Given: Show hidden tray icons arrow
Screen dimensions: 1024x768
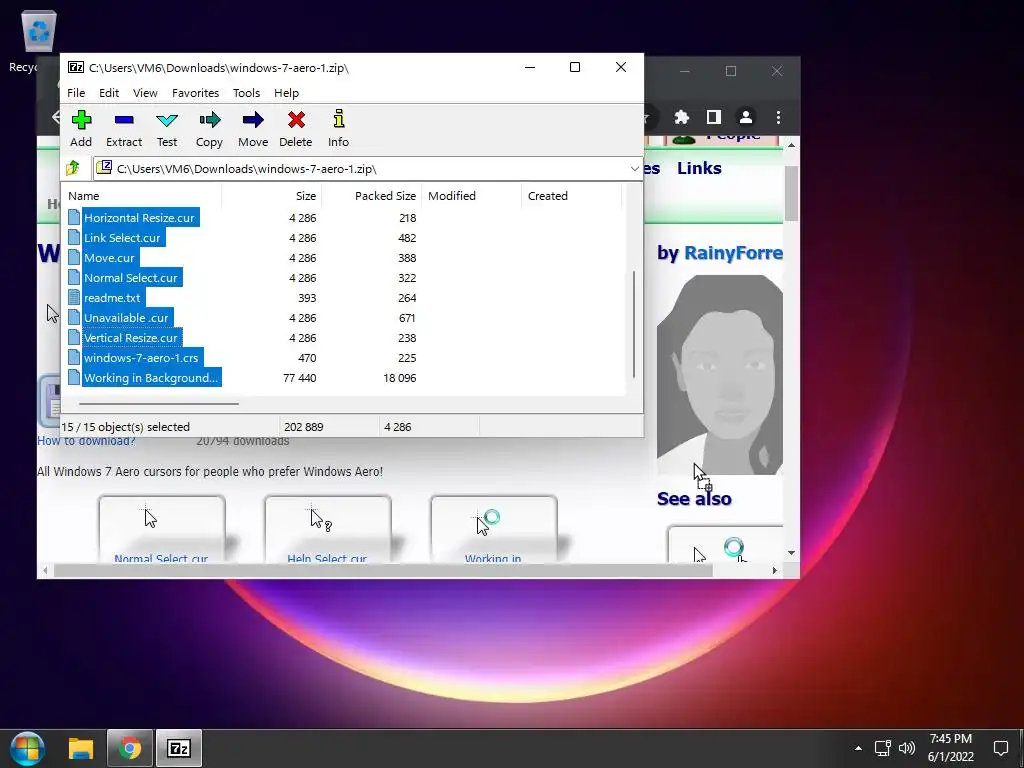Looking at the screenshot, I should (858, 748).
